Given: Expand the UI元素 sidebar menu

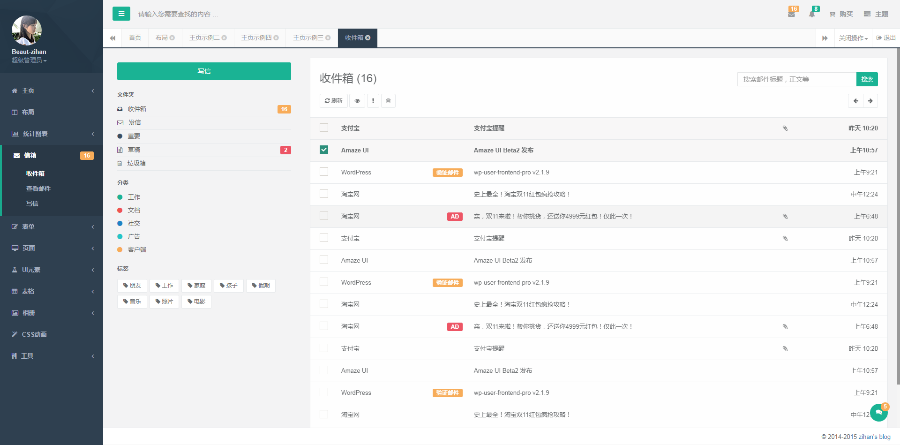Looking at the screenshot, I should (52, 269).
